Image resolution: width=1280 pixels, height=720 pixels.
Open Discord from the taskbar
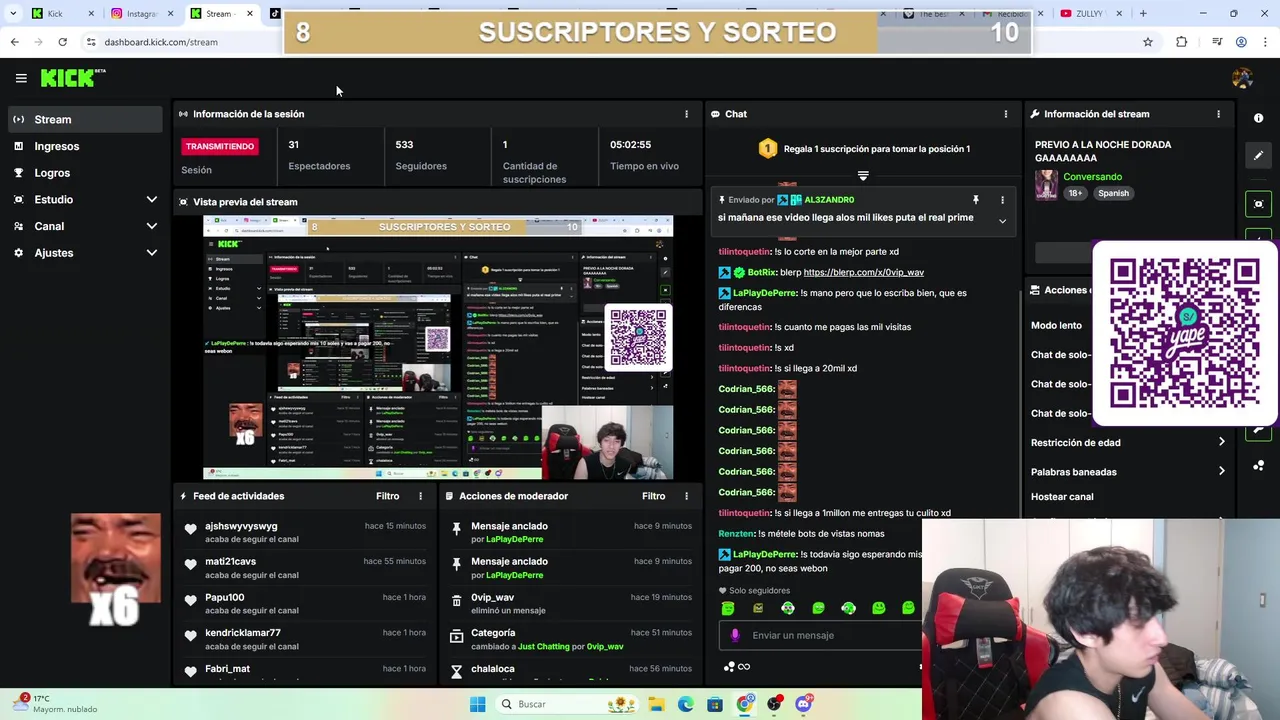803,704
